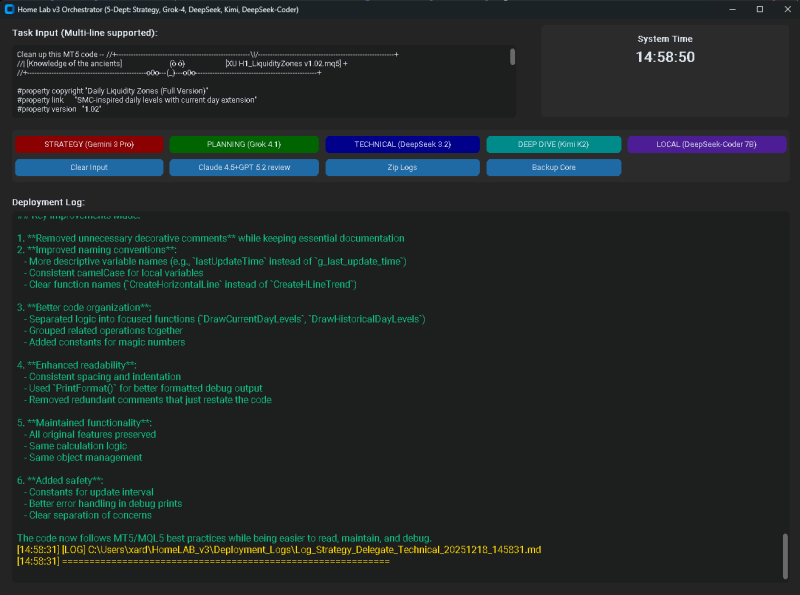Click the Home Lab app icon in the title bar

coord(10,8)
